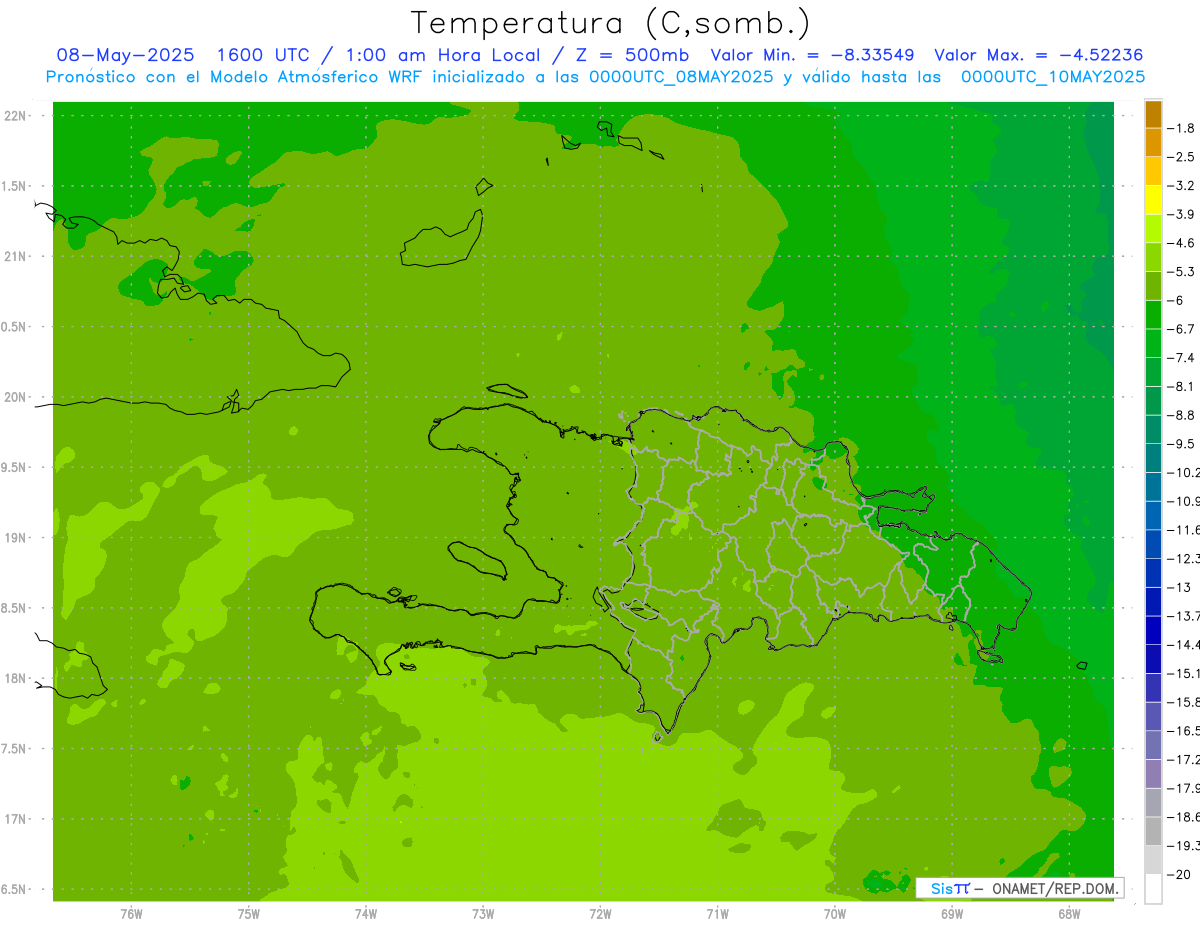Screen dimensions: 1200x927
Task: Click the '1600 UTC' time text
Action: coord(264,55)
